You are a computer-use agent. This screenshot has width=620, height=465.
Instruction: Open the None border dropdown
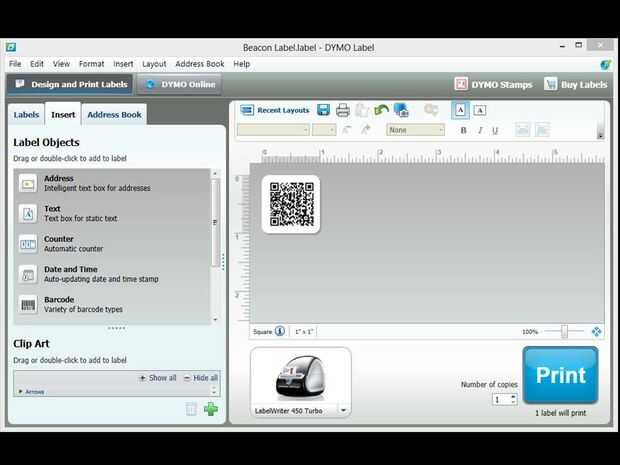click(x=415, y=130)
